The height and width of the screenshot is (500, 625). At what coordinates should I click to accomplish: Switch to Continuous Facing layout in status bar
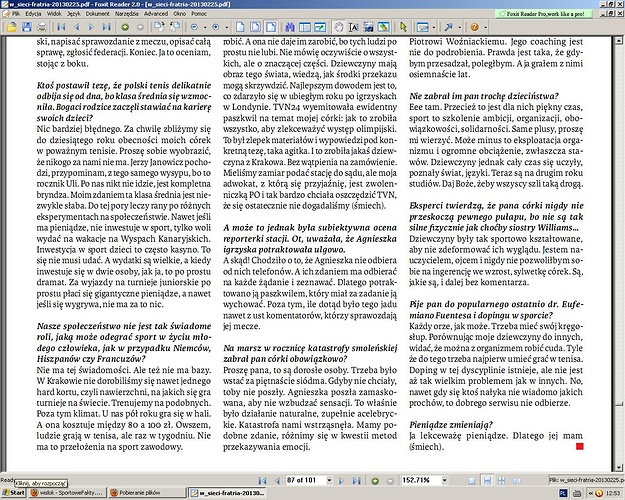517,481
